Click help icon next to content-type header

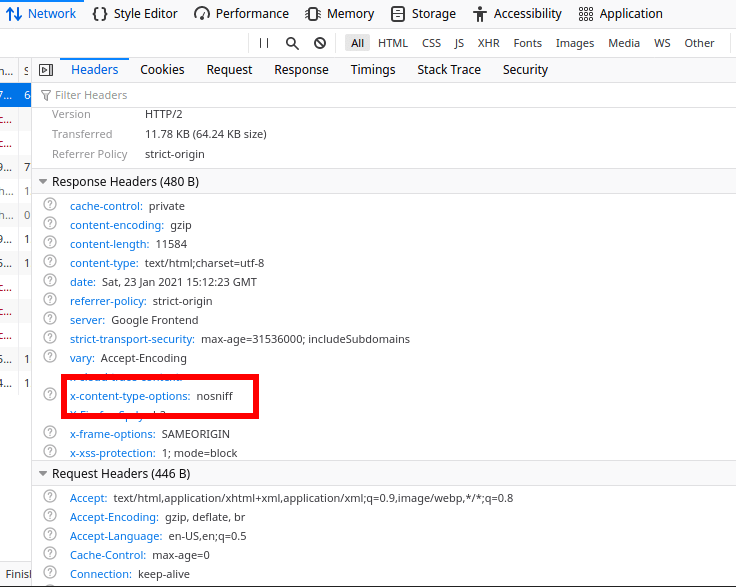pos(50,261)
